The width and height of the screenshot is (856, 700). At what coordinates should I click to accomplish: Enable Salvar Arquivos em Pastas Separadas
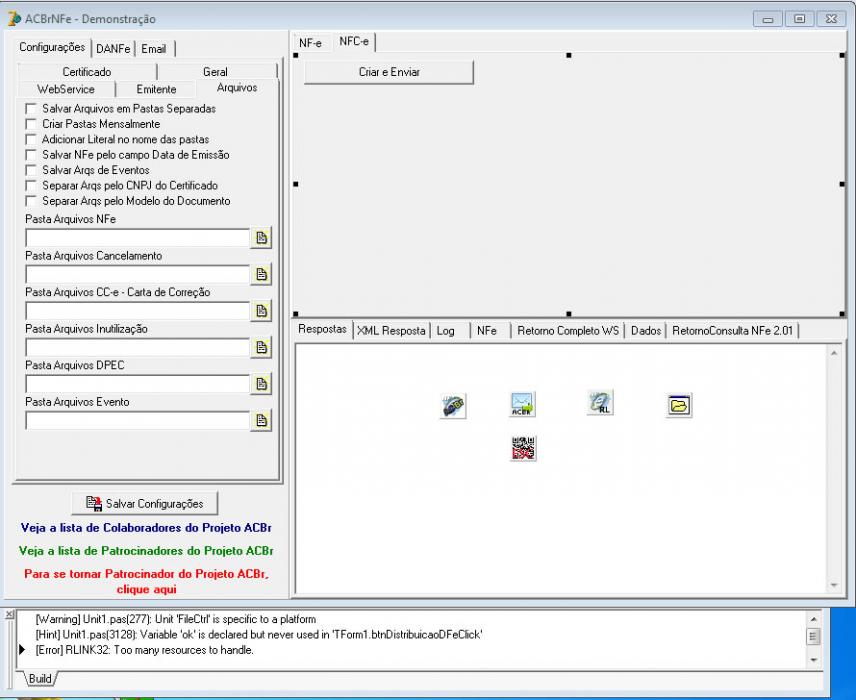(x=31, y=109)
